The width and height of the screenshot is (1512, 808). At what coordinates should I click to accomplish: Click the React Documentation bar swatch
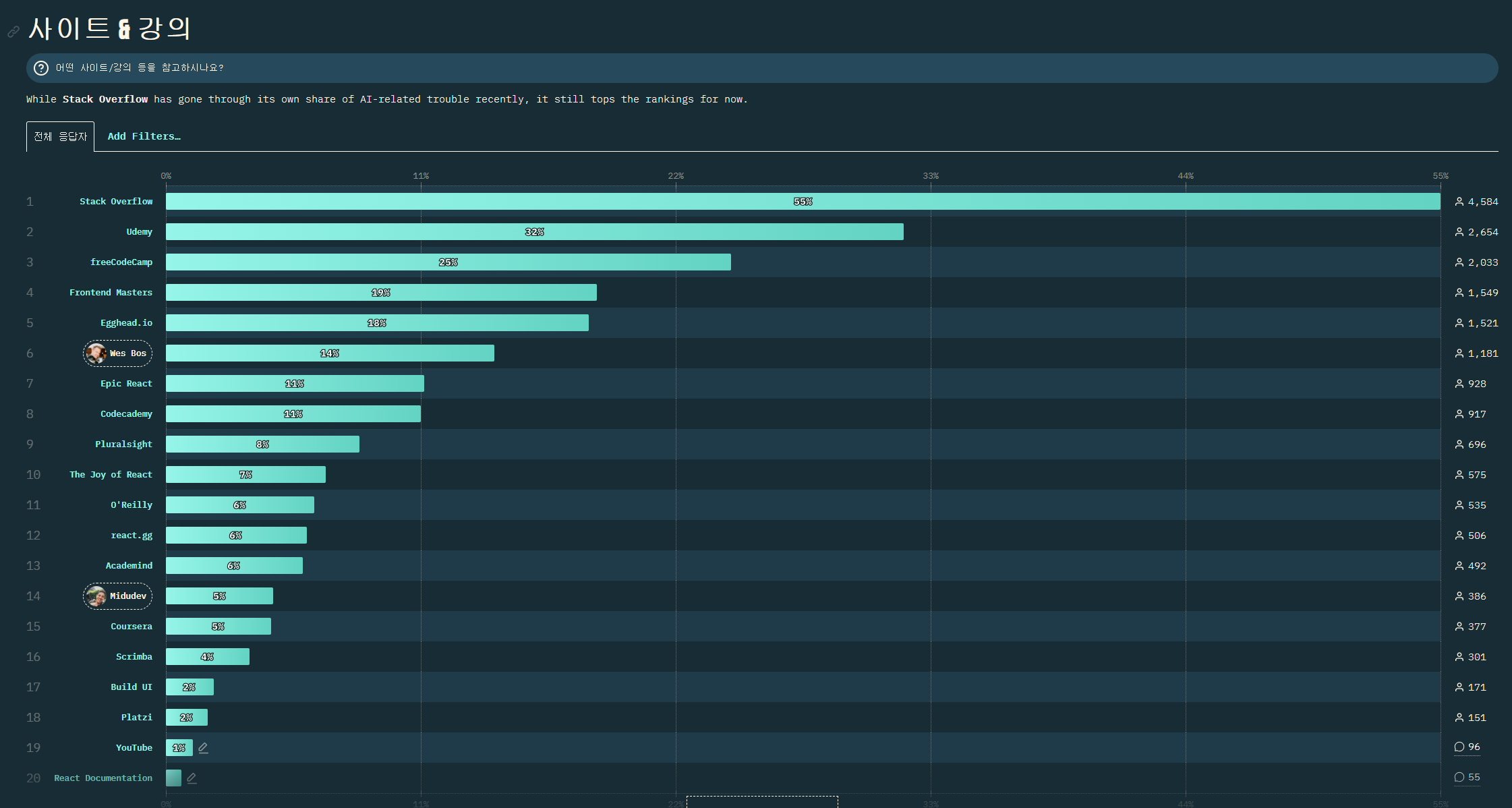coord(173,778)
